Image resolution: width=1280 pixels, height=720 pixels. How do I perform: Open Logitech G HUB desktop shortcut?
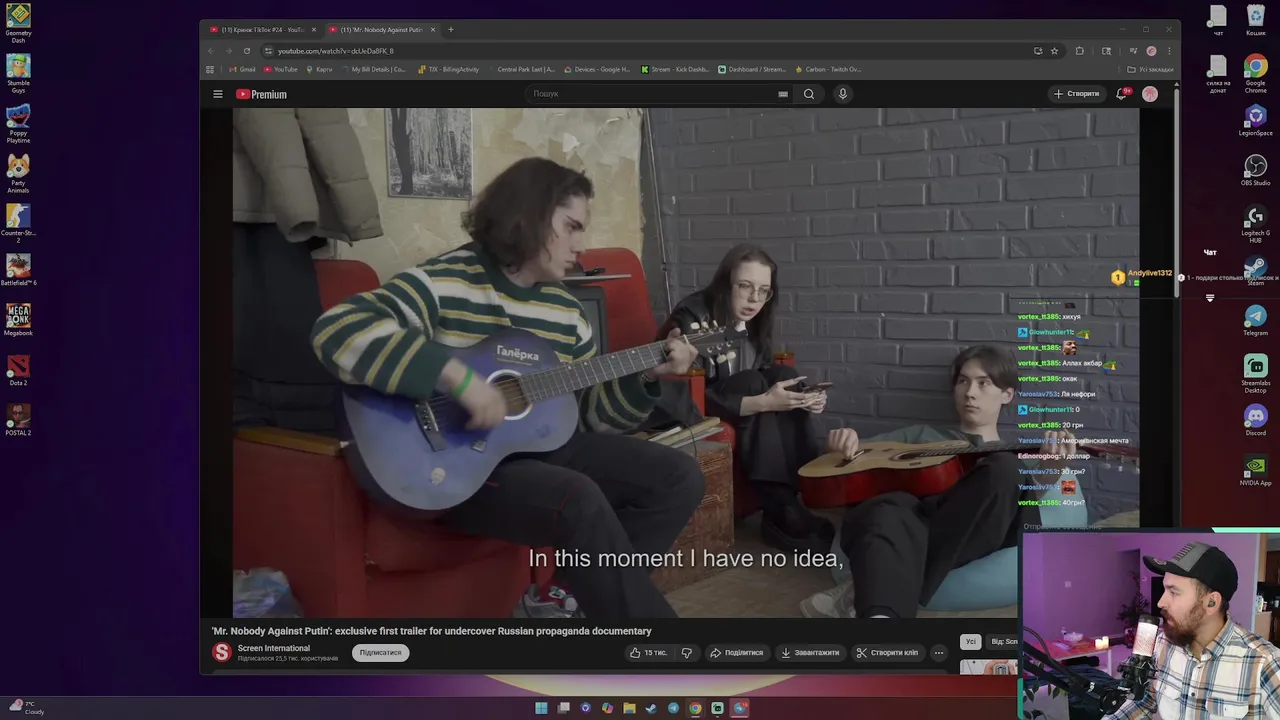(x=1255, y=225)
